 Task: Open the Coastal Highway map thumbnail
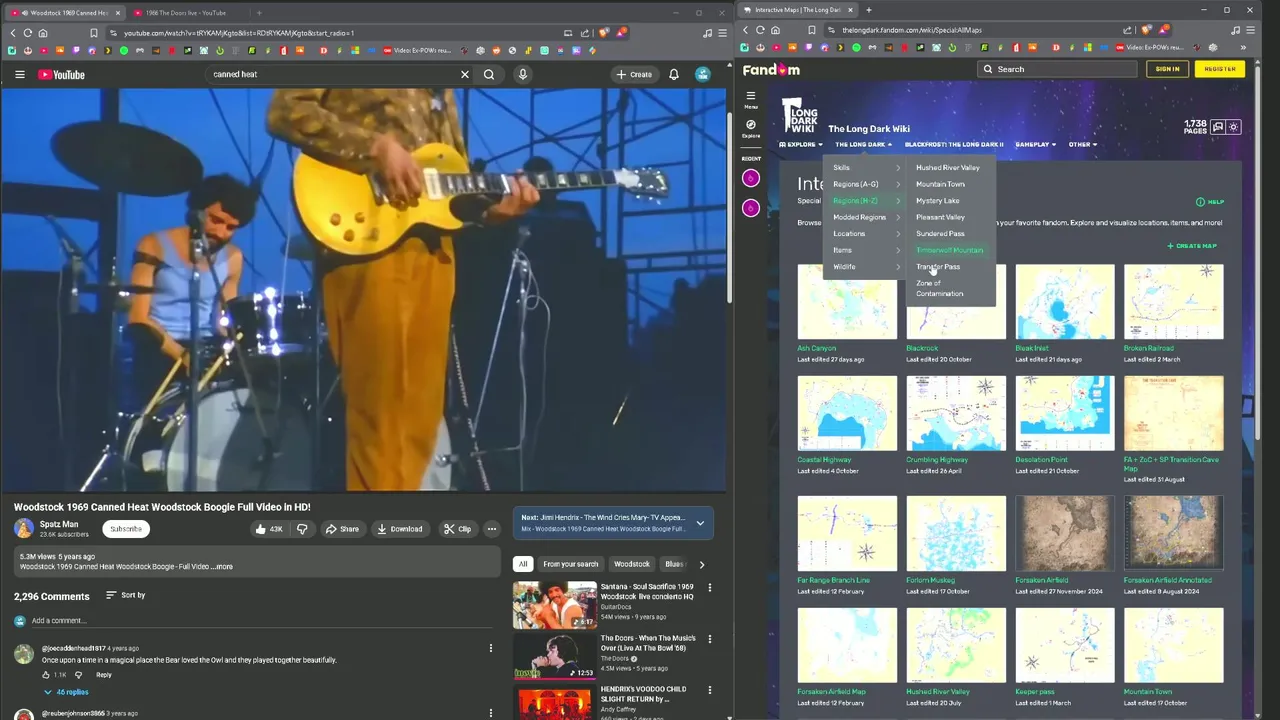847,413
